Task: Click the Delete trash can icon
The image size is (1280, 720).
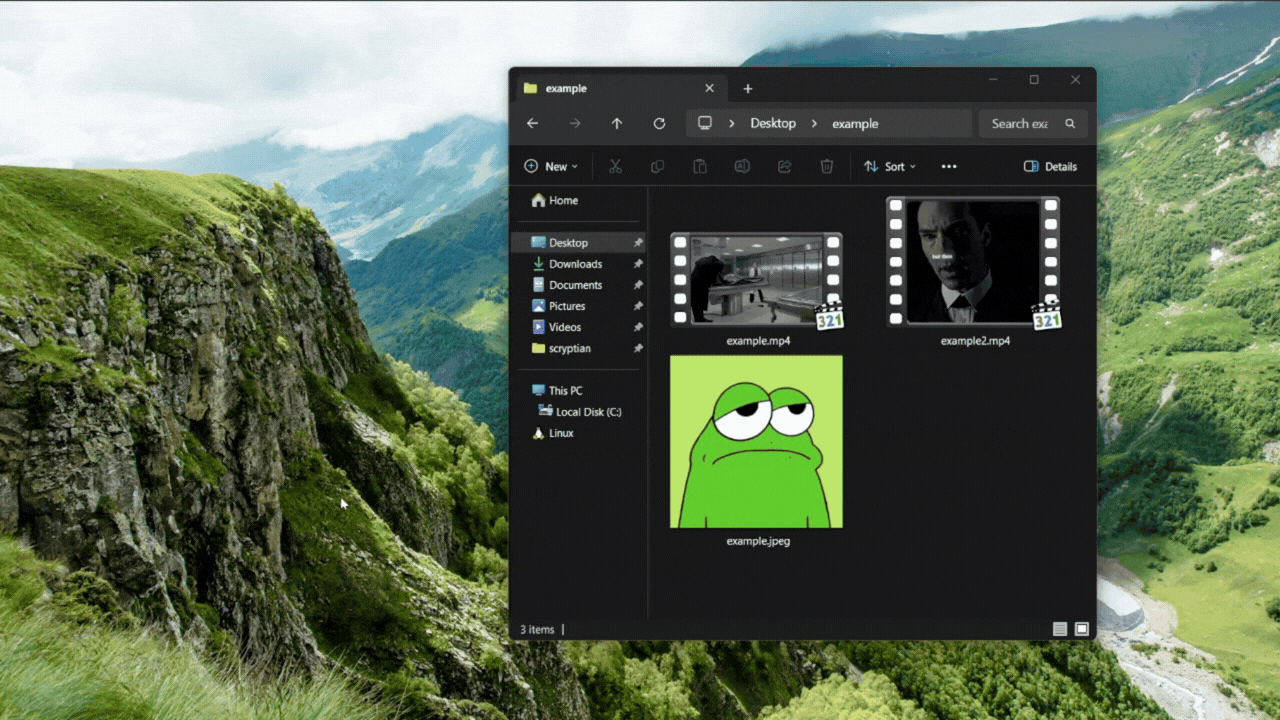Action: pyautogui.click(x=827, y=167)
